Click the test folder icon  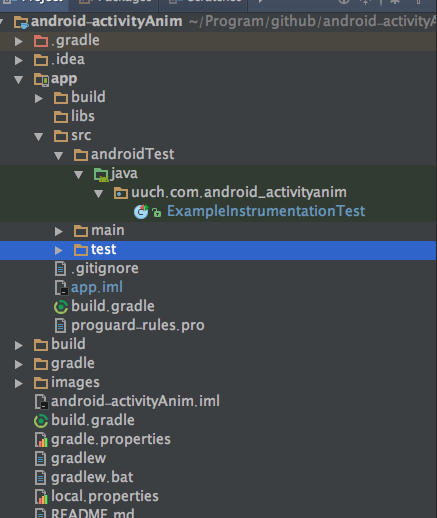tap(81, 250)
